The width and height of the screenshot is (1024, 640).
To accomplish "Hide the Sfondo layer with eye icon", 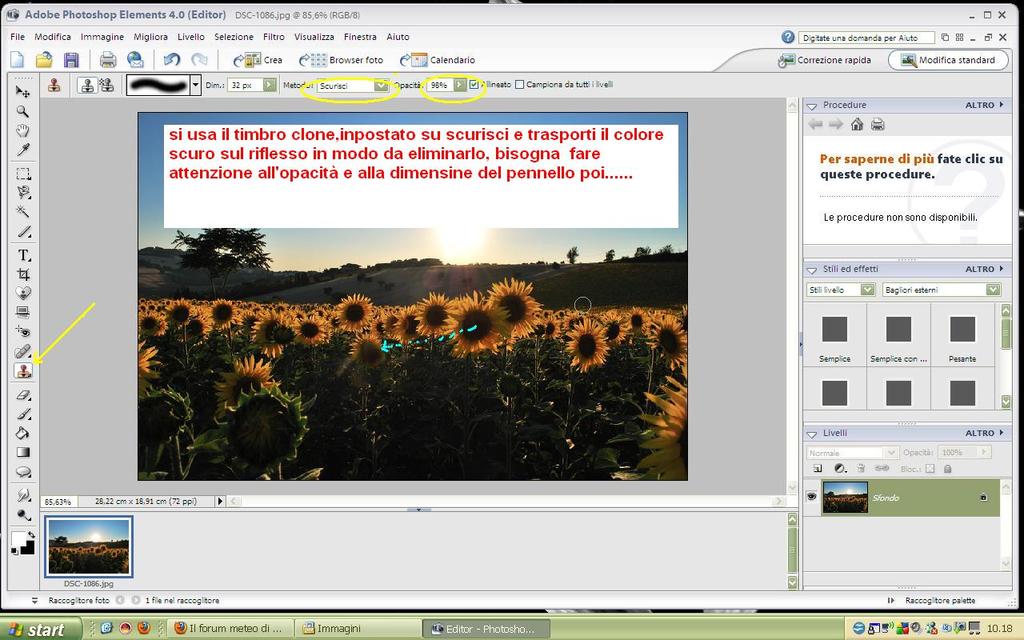I will pyautogui.click(x=812, y=497).
